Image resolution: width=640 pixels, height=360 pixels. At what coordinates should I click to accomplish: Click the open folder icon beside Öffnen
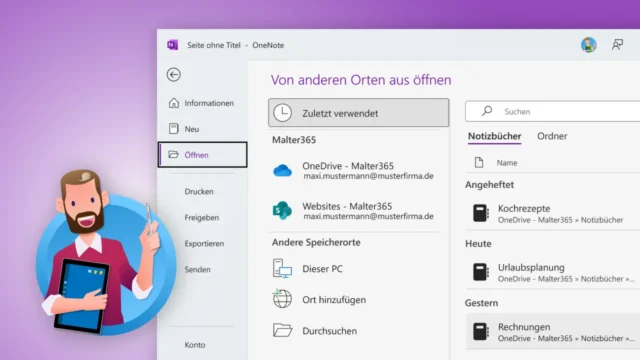click(173, 154)
